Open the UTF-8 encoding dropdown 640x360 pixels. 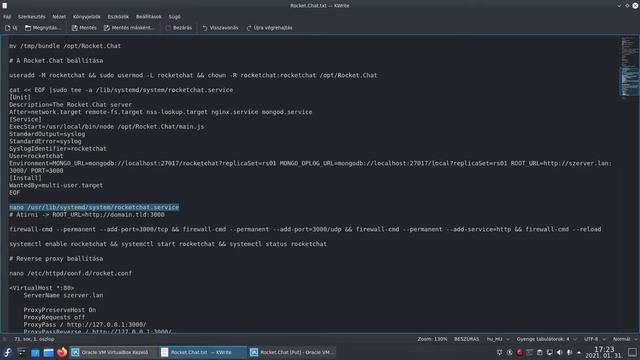[x=595, y=339]
